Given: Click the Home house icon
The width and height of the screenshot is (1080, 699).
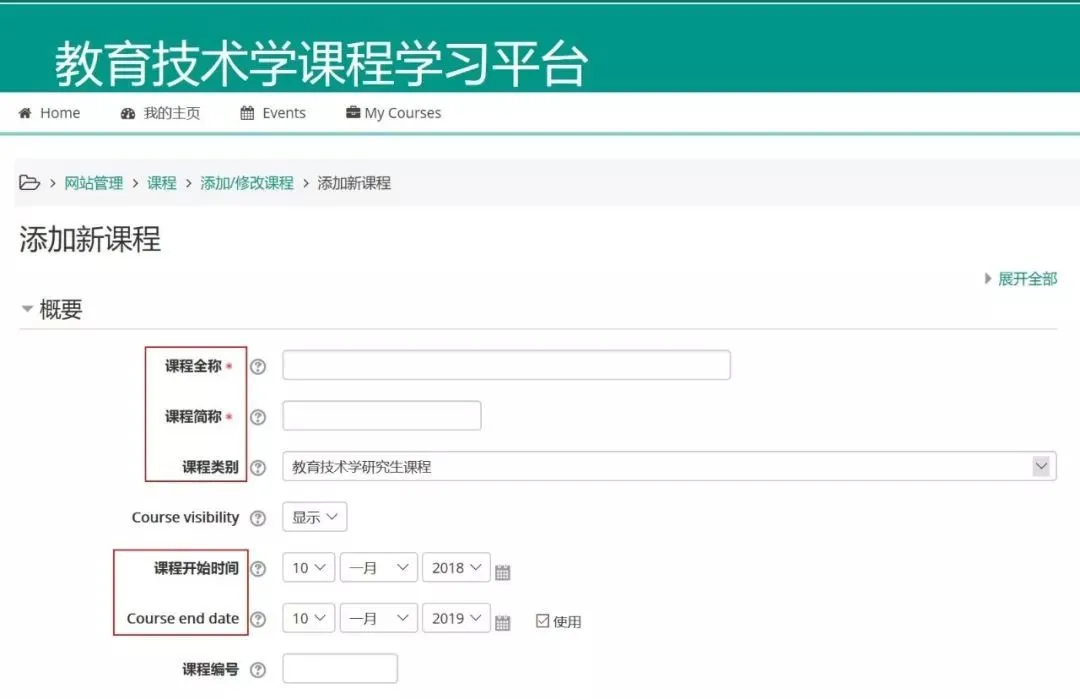Looking at the screenshot, I should (x=25, y=113).
